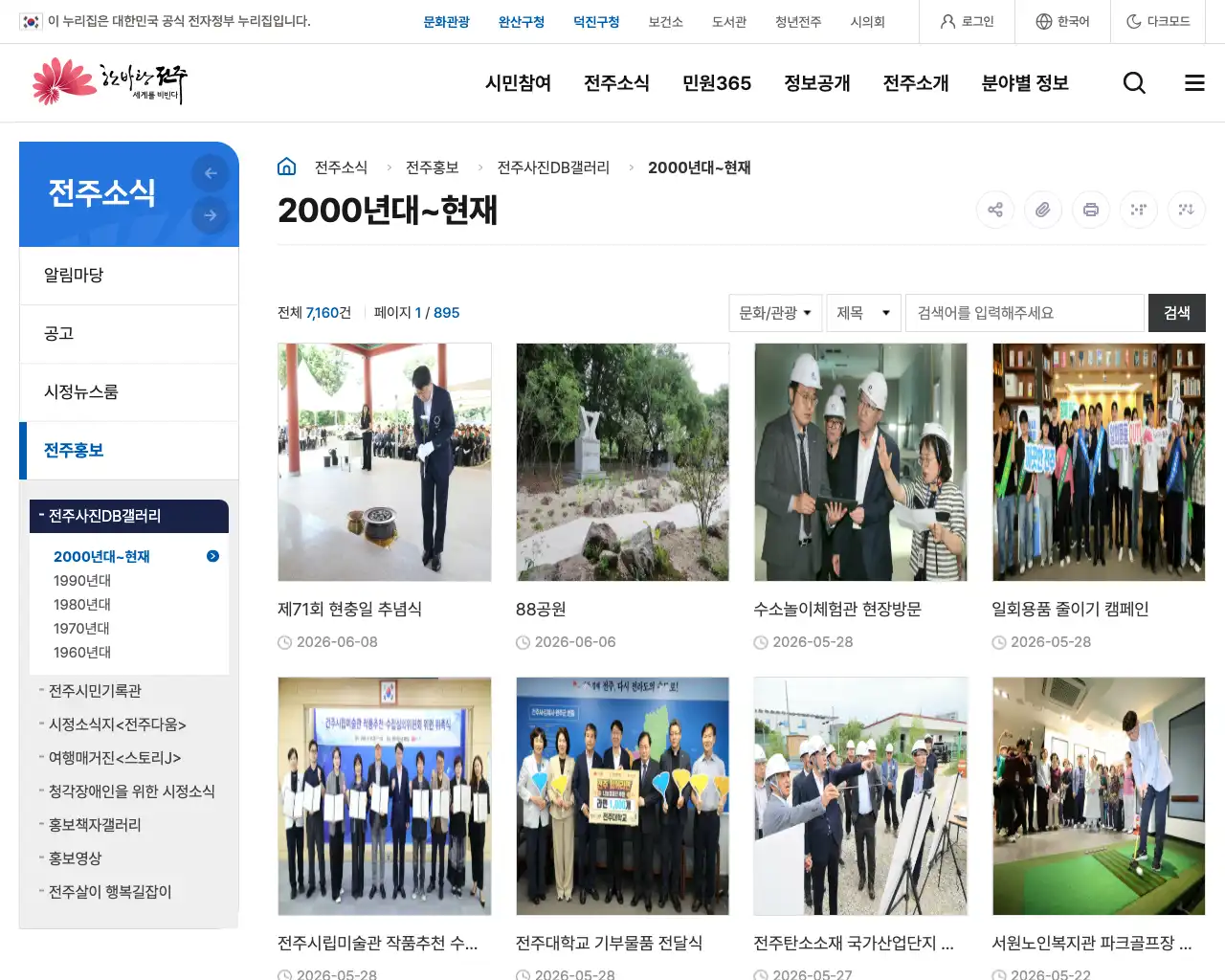Open the hamburger full-menu icon

point(1194,83)
